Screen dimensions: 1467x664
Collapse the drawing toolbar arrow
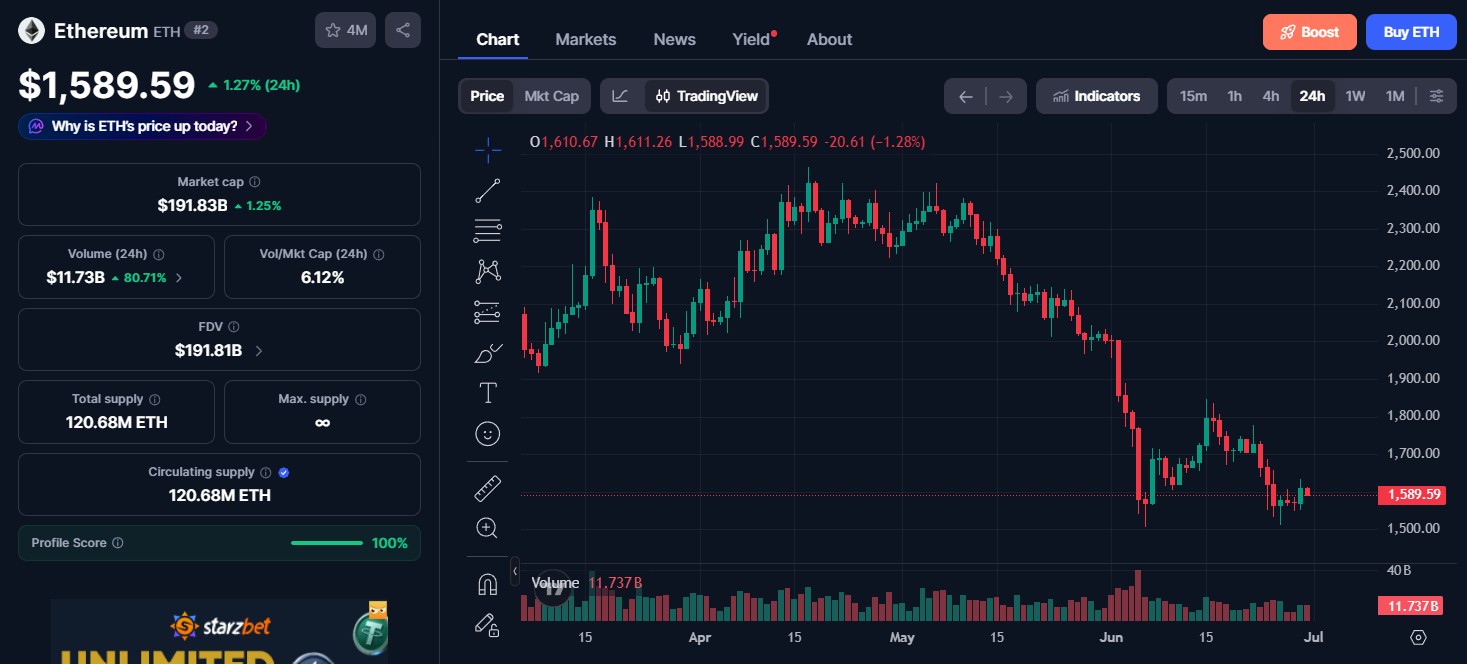(x=515, y=571)
